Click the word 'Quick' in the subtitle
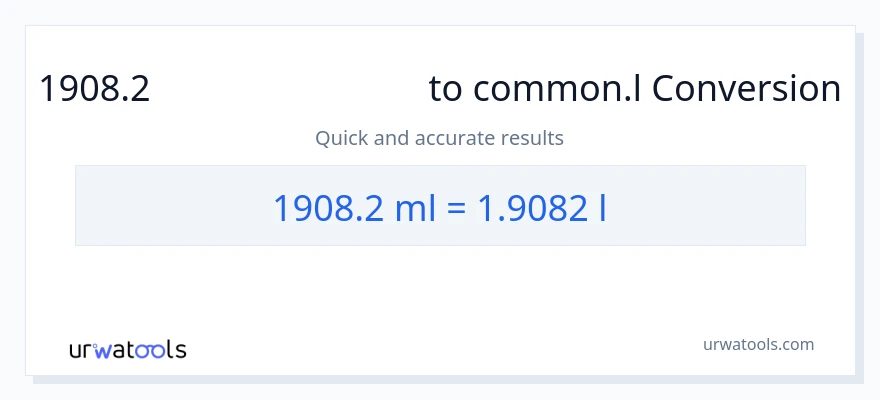 coord(340,138)
